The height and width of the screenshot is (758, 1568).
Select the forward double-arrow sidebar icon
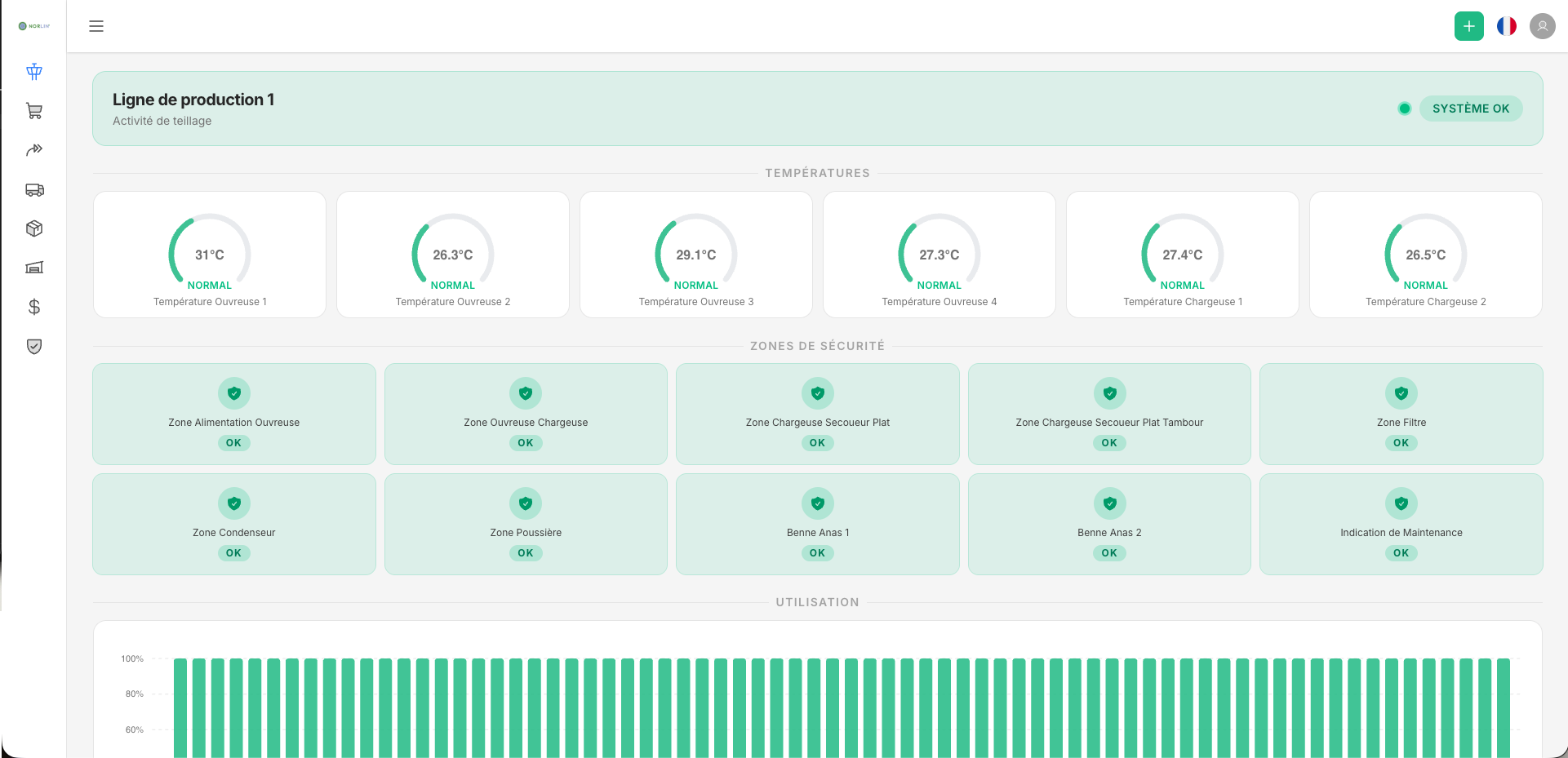pos(34,150)
